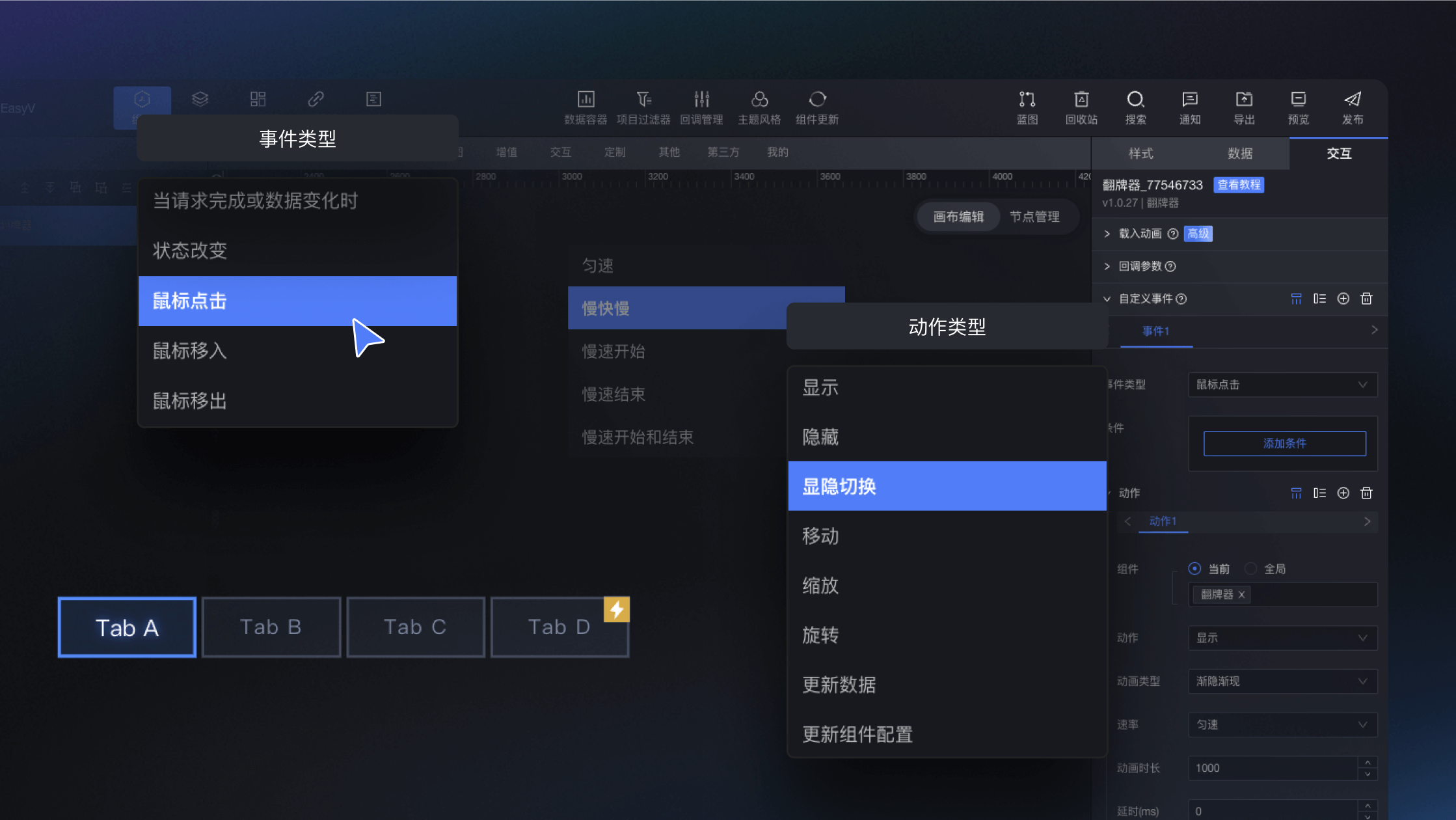Select the 全局 radio button
The image size is (1456, 820).
[1250, 568]
